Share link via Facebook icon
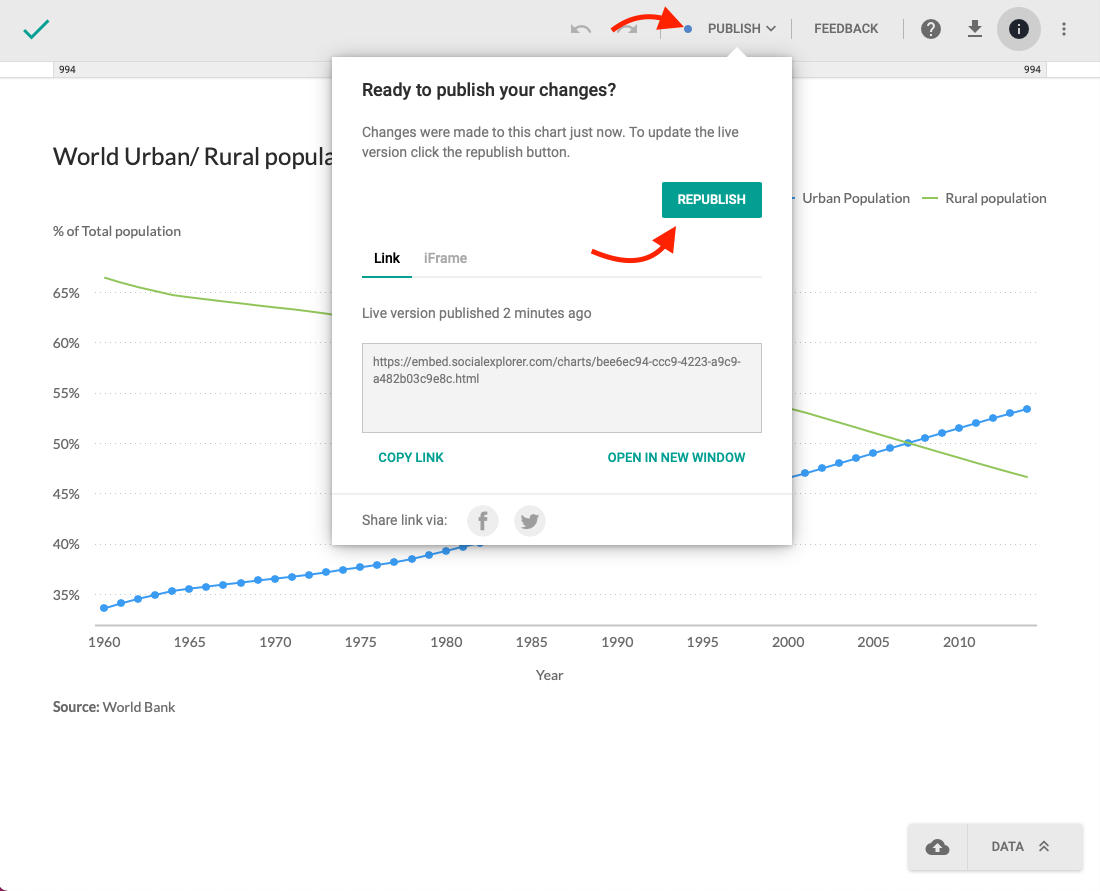 pyautogui.click(x=483, y=520)
